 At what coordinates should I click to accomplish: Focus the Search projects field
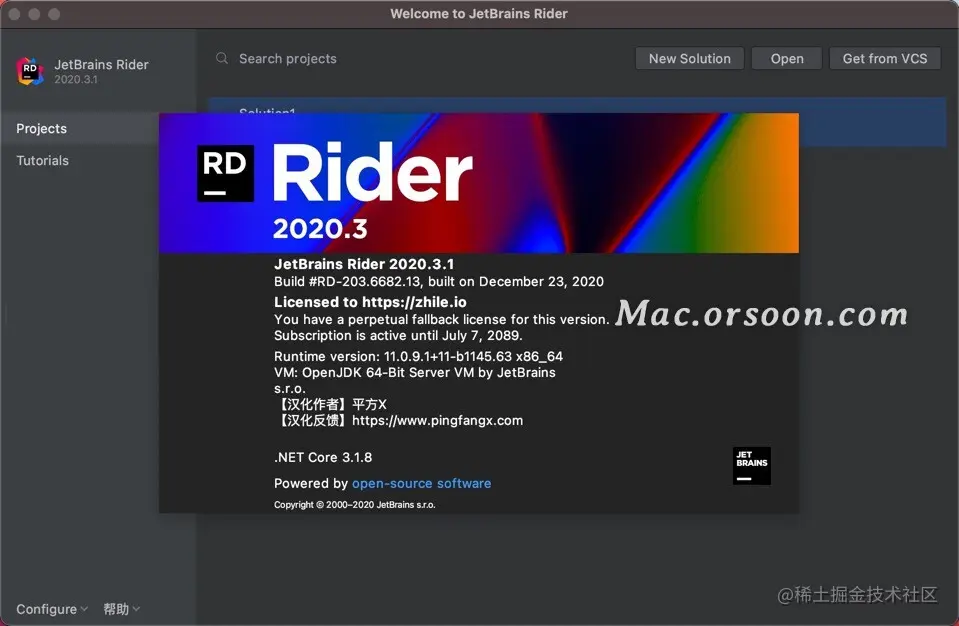click(x=422, y=59)
